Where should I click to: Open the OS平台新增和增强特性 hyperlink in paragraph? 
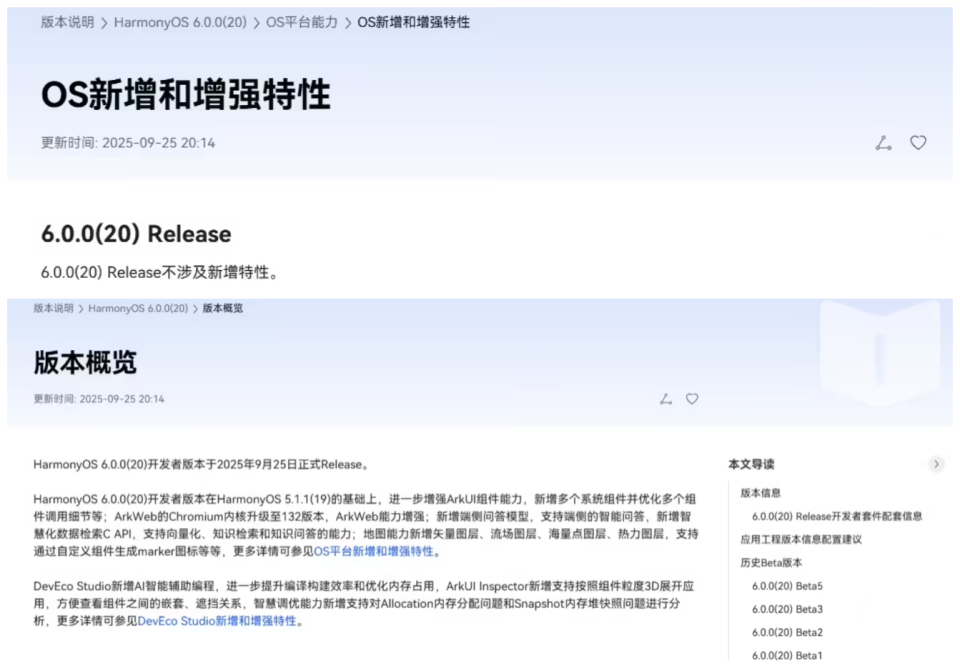(x=374, y=551)
